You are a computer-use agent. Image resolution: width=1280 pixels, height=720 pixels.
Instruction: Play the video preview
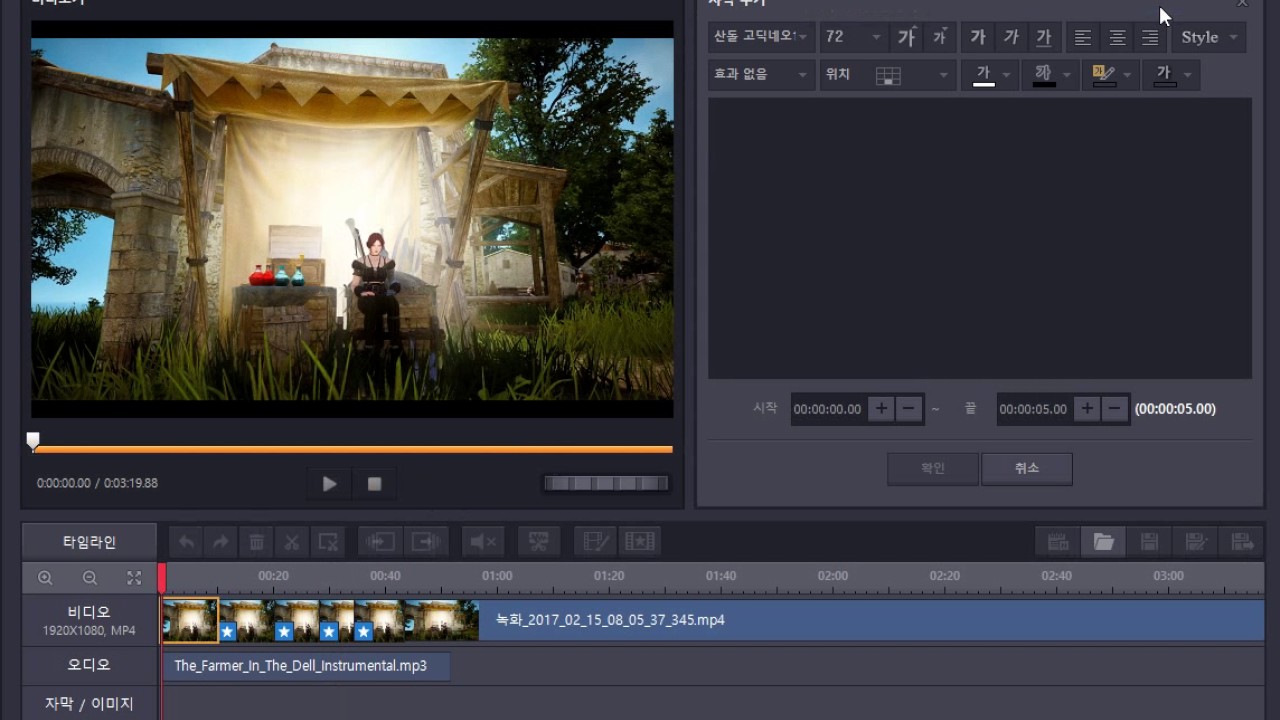[329, 484]
